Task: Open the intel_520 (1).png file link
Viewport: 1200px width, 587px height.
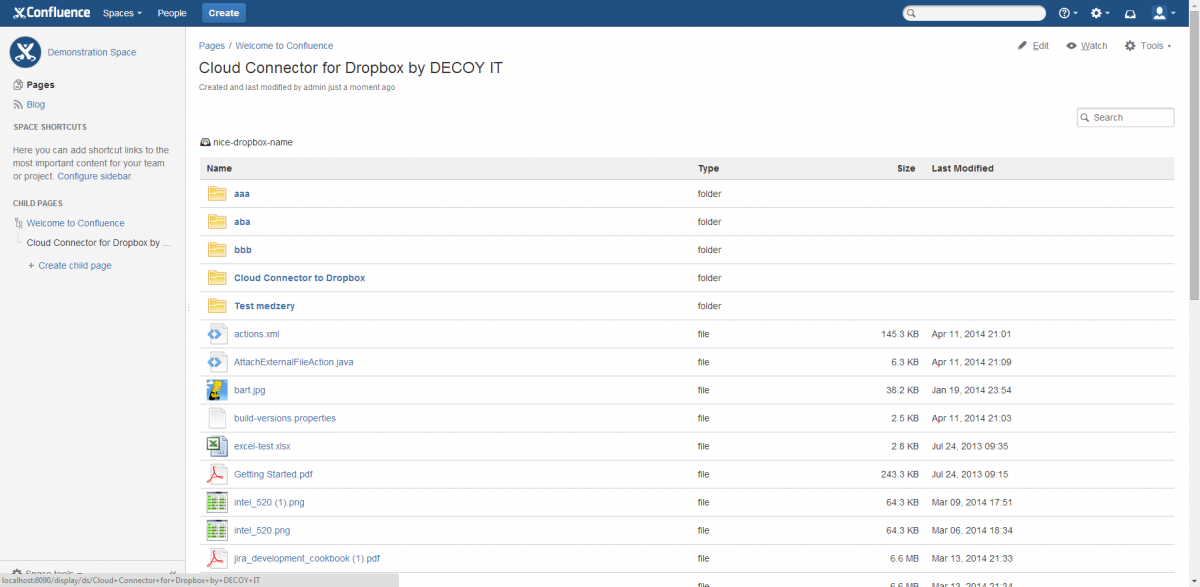Action: [269, 502]
